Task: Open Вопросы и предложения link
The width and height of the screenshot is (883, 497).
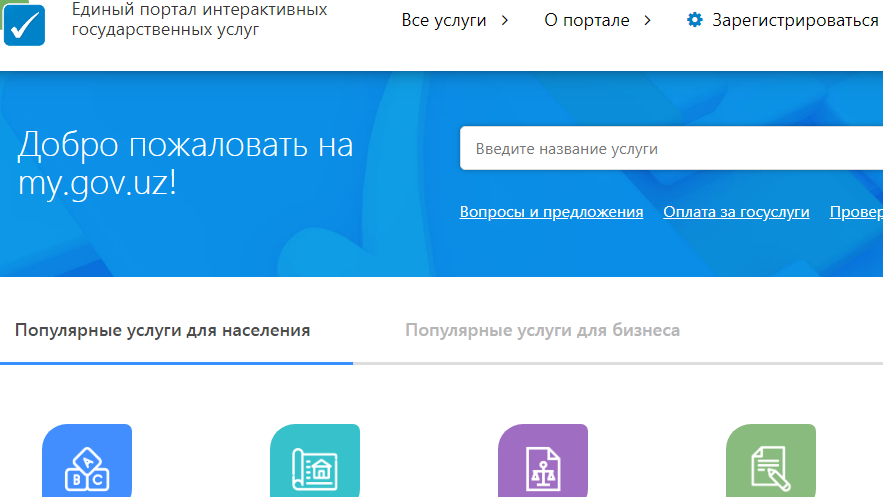Action: 551,212
